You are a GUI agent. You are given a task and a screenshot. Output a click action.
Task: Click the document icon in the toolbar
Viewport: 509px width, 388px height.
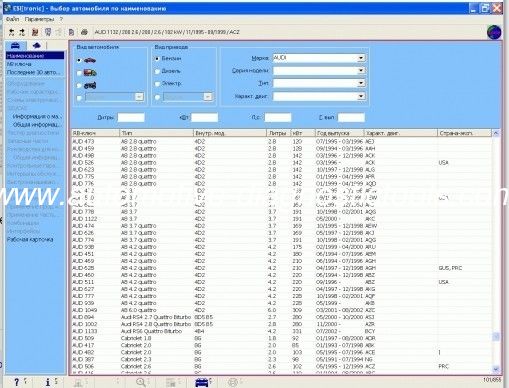pyautogui.click(x=71, y=32)
